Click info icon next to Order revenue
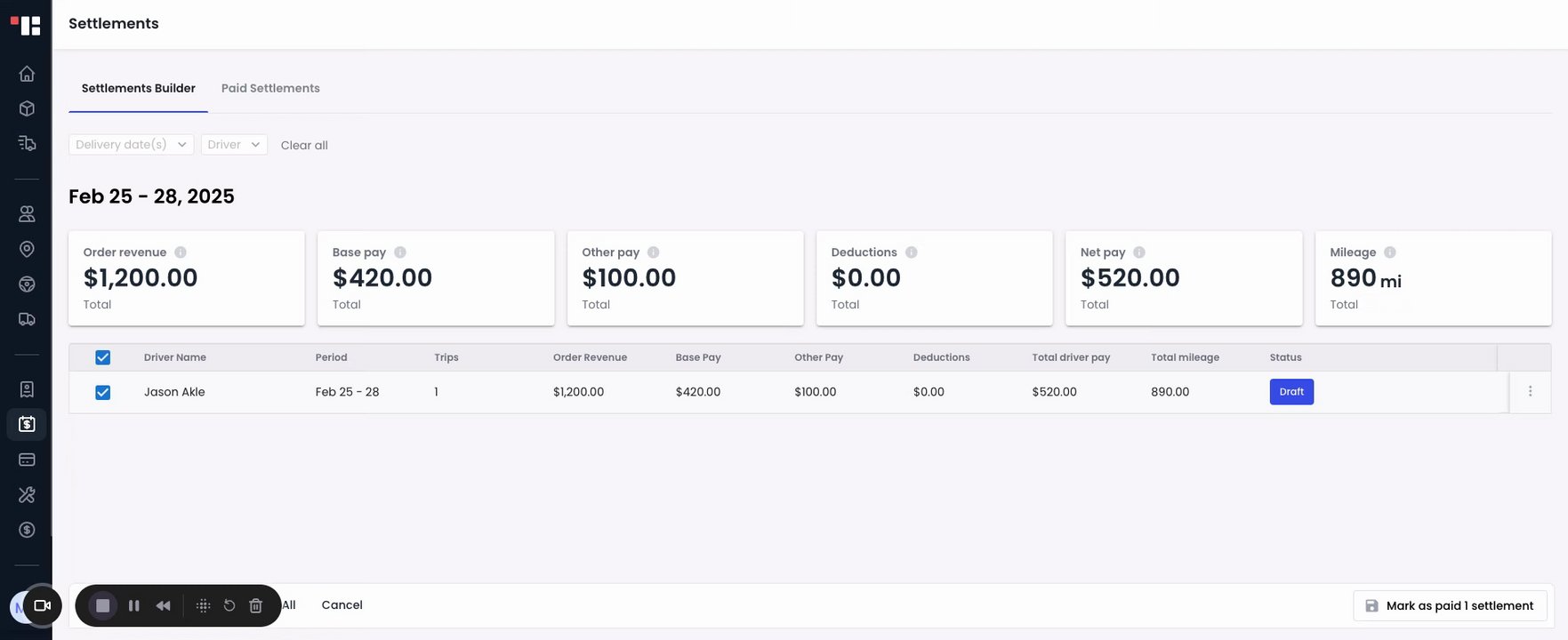Screen dimensions: 1568x640 tap(181, 252)
